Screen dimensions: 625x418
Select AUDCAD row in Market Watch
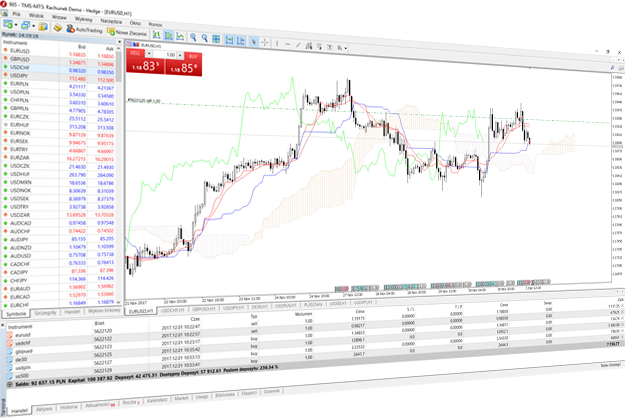coord(59,223)
